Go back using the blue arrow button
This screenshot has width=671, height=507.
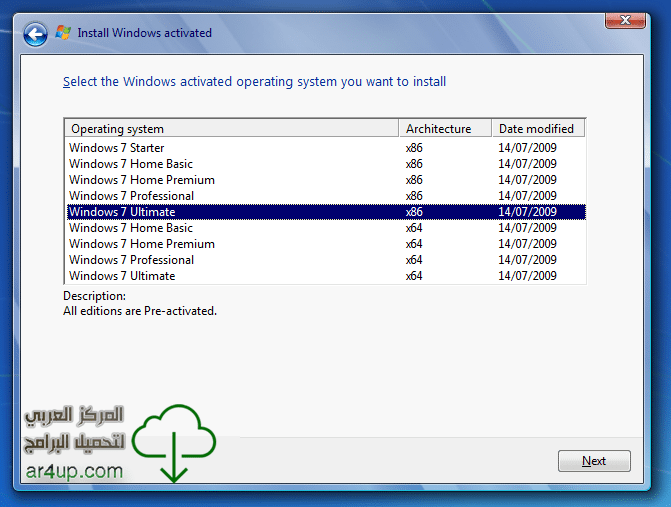coord(35,34)
